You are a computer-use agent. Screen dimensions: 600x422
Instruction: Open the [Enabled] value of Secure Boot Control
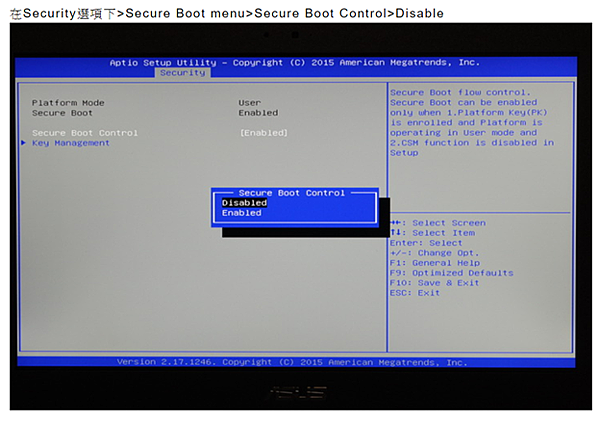264,133
